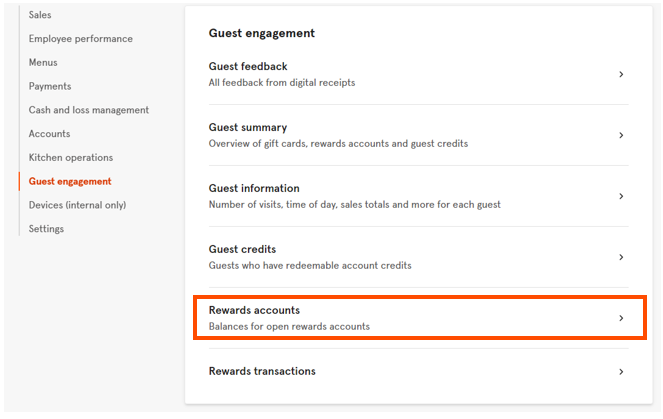Image resolution: width=663 pixels, height=419 pixels.
Task: Select the Guest engagement sidebar item
Action: tap(70, 182)
